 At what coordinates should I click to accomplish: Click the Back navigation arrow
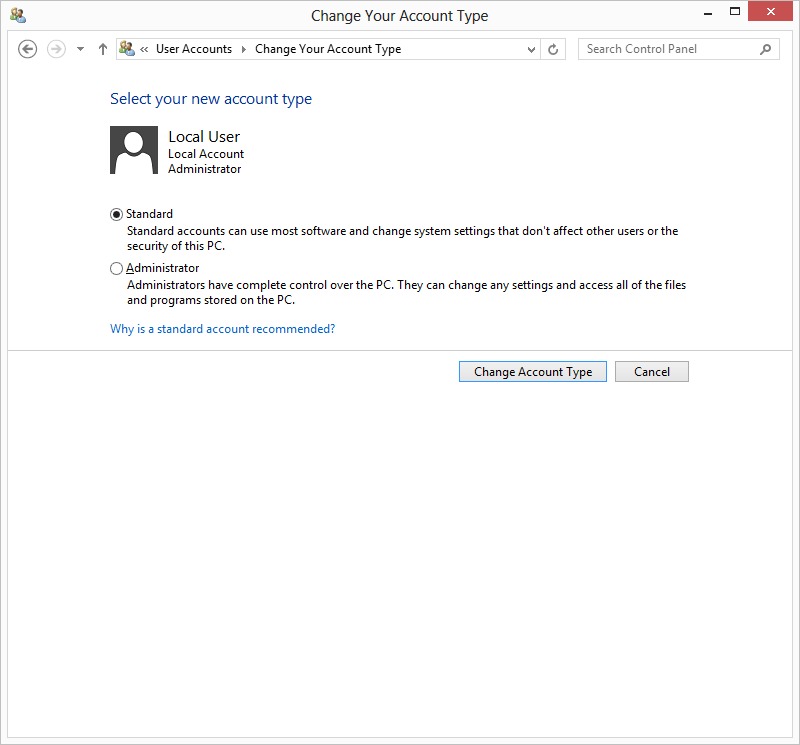pos(28,49)
